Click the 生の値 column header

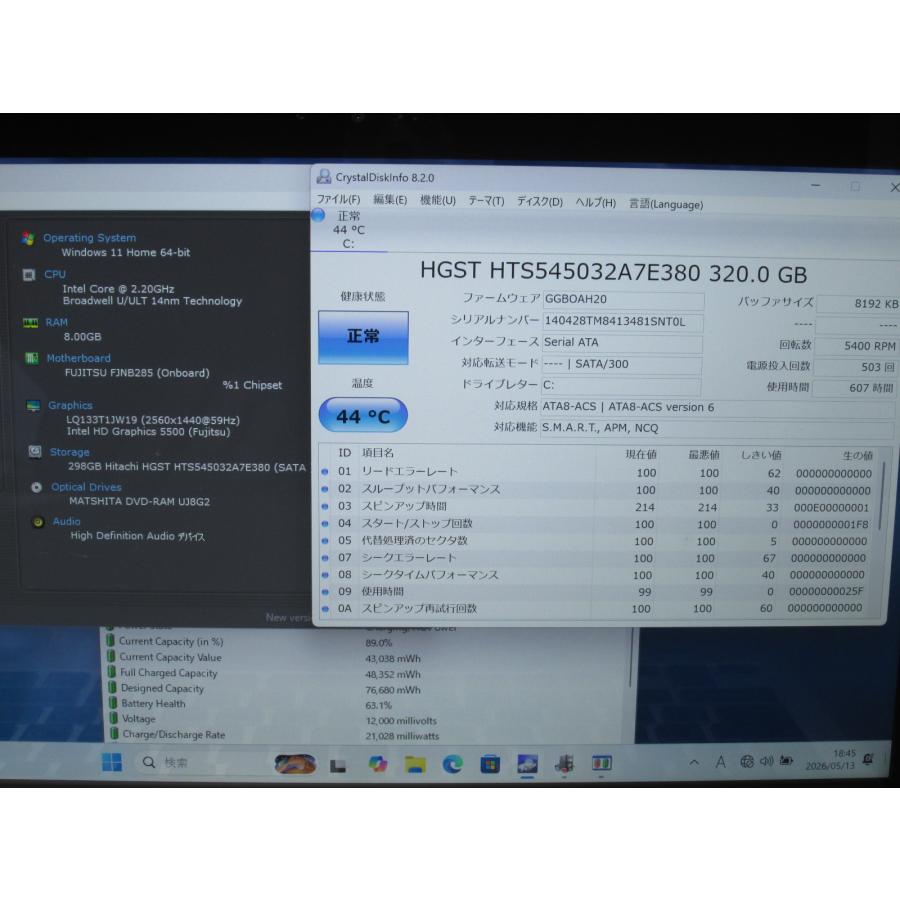pyautogui.click(x=858, y=456)
